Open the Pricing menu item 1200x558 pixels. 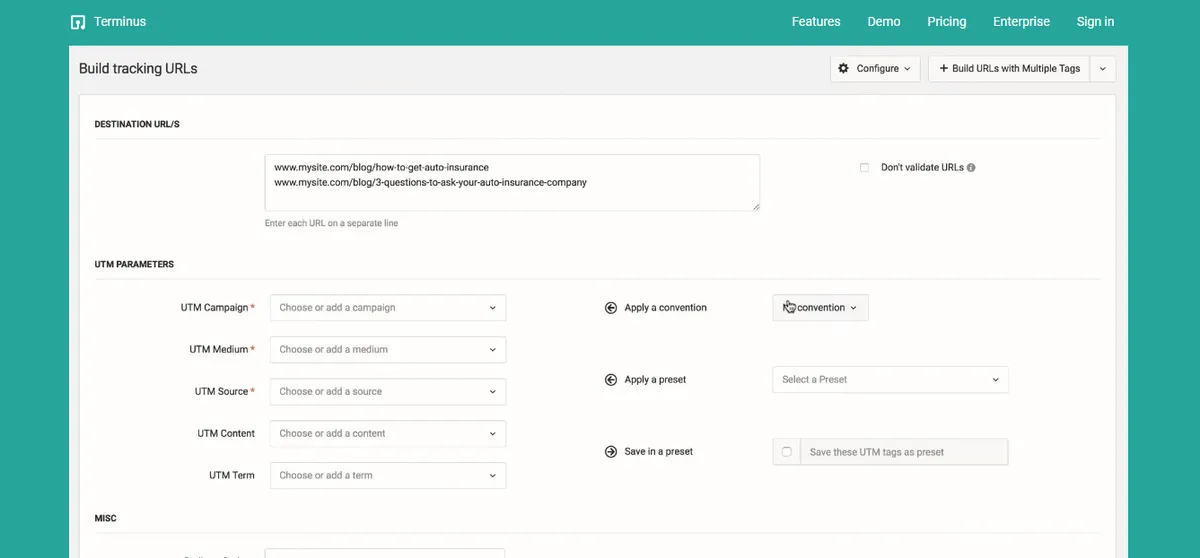click(946, 22)
